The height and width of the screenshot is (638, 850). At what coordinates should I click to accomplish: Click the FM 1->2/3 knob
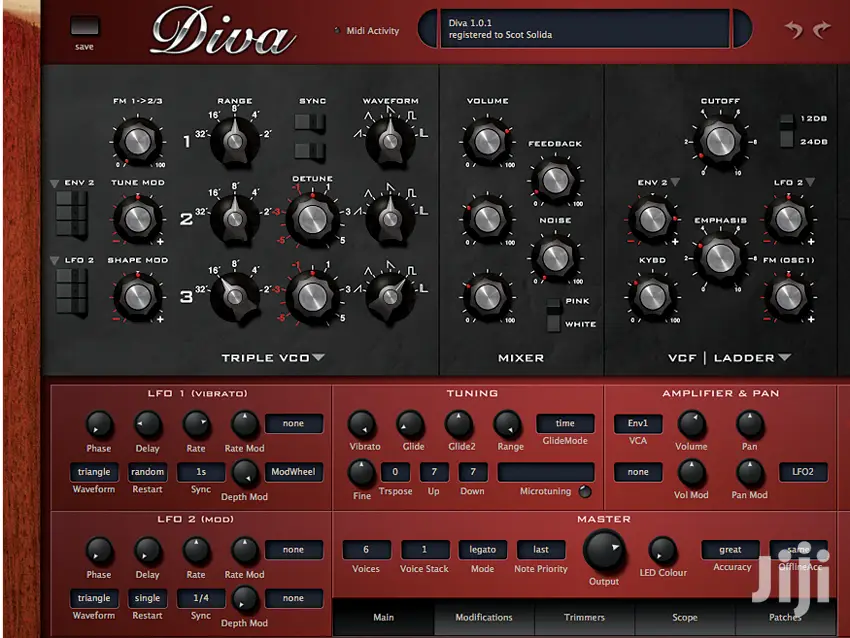point(138,141)
